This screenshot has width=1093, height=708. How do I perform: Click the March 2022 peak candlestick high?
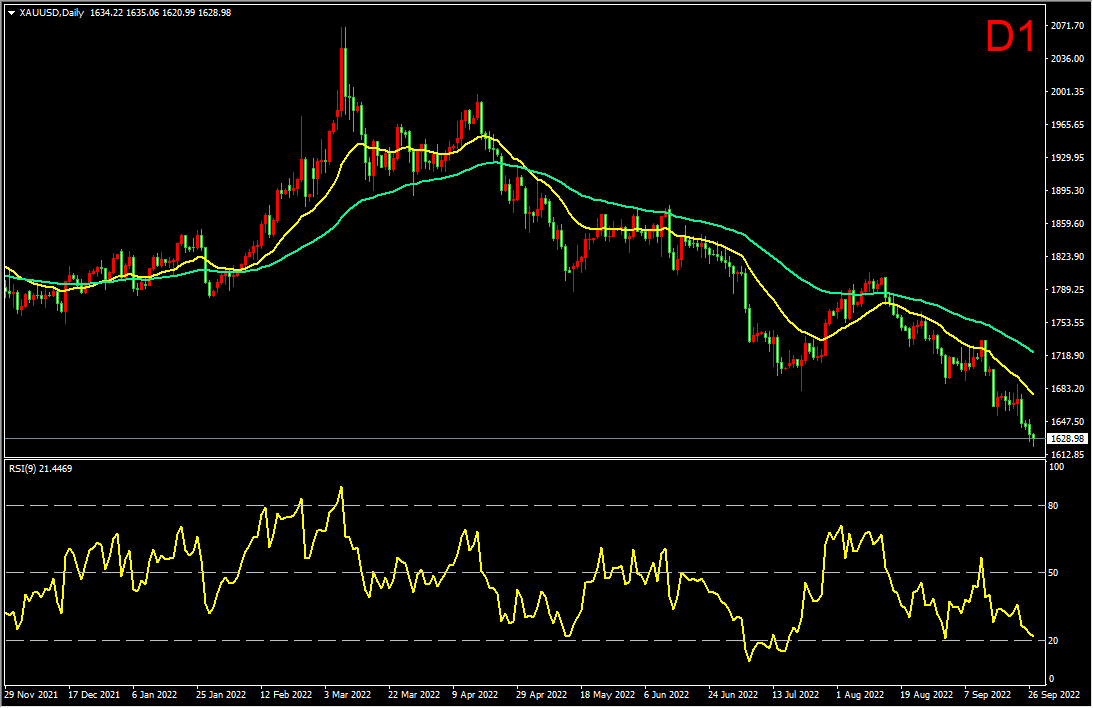(x=344, y=29)
